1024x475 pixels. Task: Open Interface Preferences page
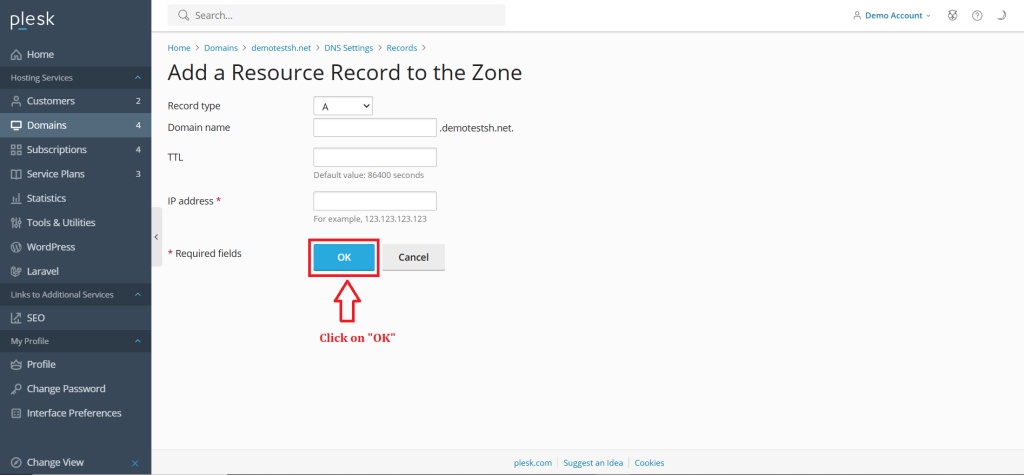76,414
